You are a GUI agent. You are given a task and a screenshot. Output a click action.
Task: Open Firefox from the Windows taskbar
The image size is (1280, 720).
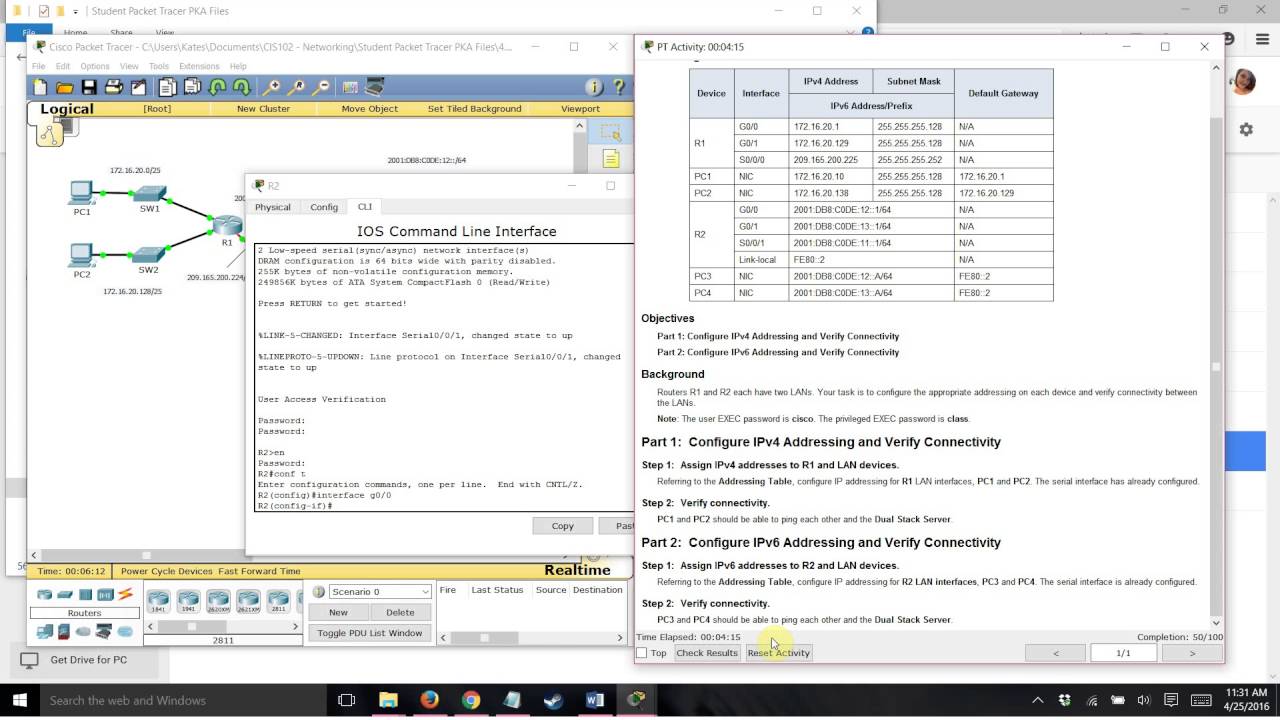(429, 700)
